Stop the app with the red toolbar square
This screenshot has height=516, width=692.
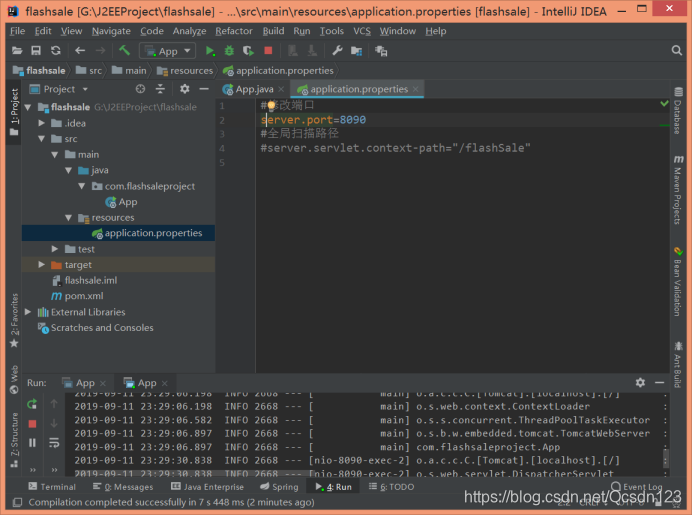click(268, 50)
